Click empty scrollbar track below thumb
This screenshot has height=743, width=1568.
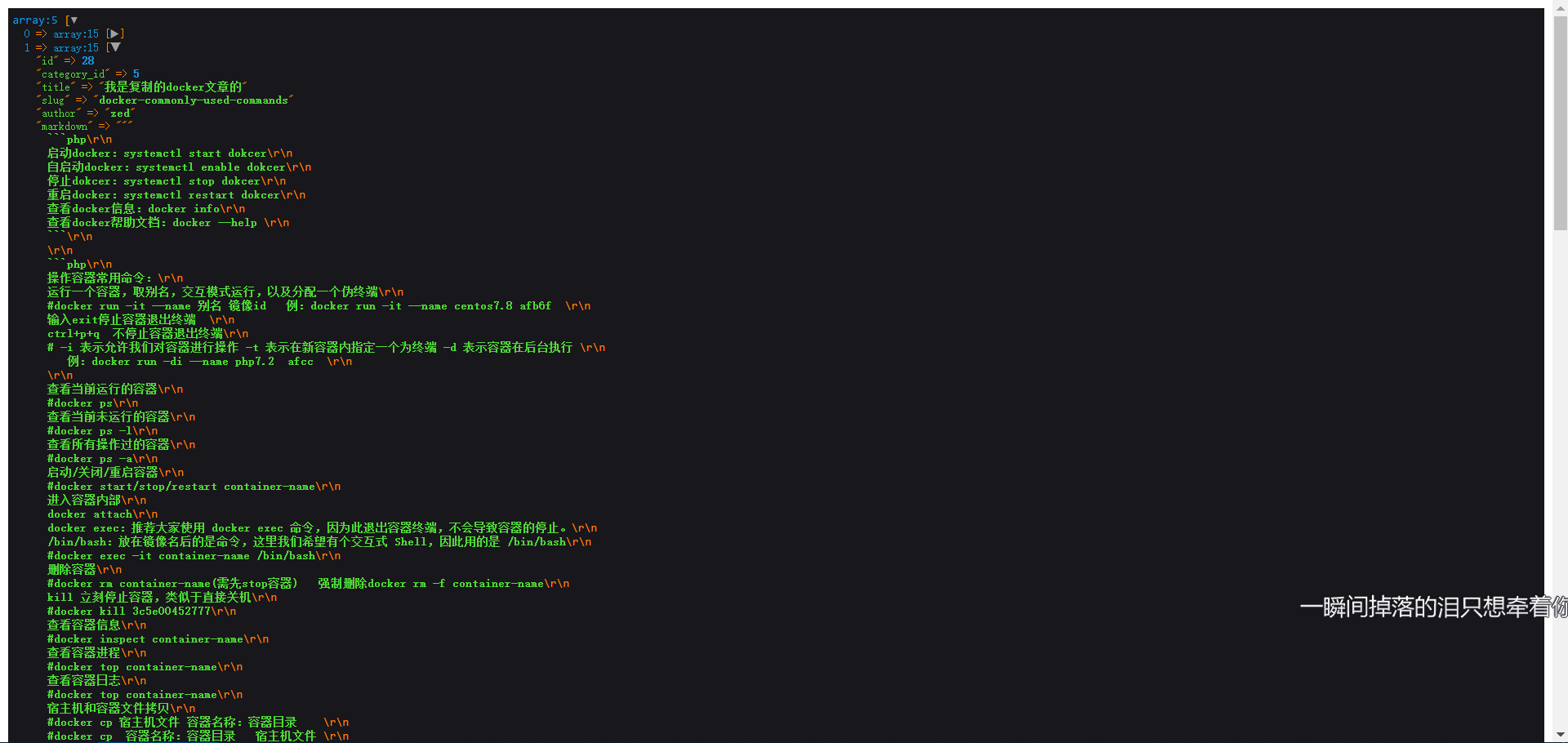[x=1560, y=490]
